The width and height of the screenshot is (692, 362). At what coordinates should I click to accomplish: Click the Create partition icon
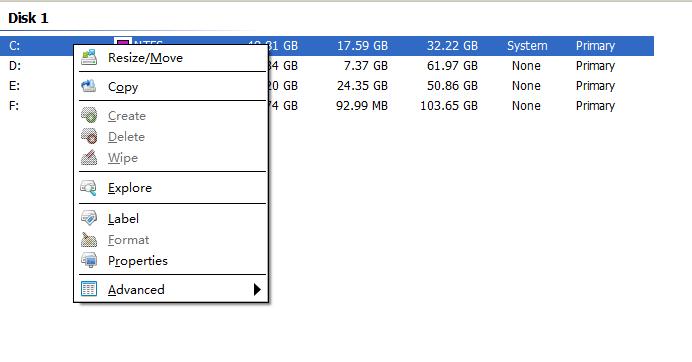(89, 115)
